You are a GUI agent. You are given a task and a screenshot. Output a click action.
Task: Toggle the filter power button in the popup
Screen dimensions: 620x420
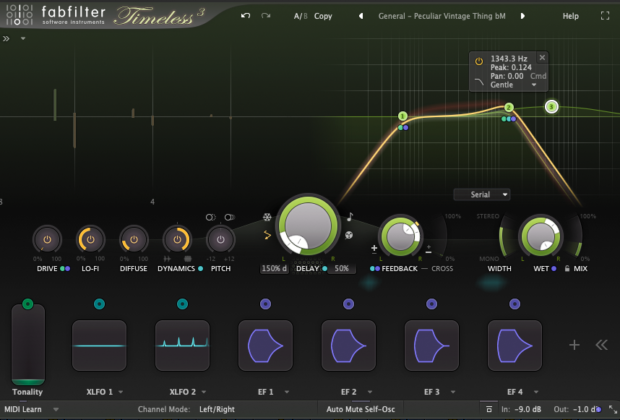479,61
